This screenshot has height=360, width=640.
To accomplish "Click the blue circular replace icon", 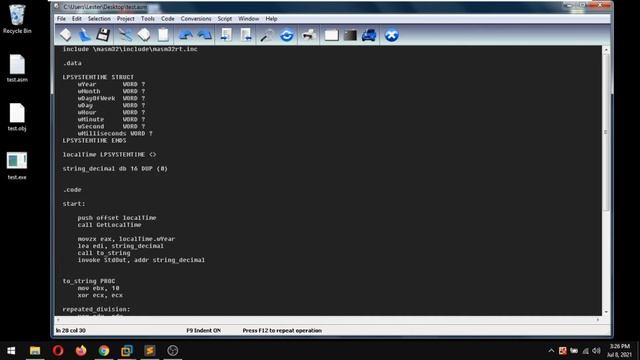I will click(x=287, y=35).
